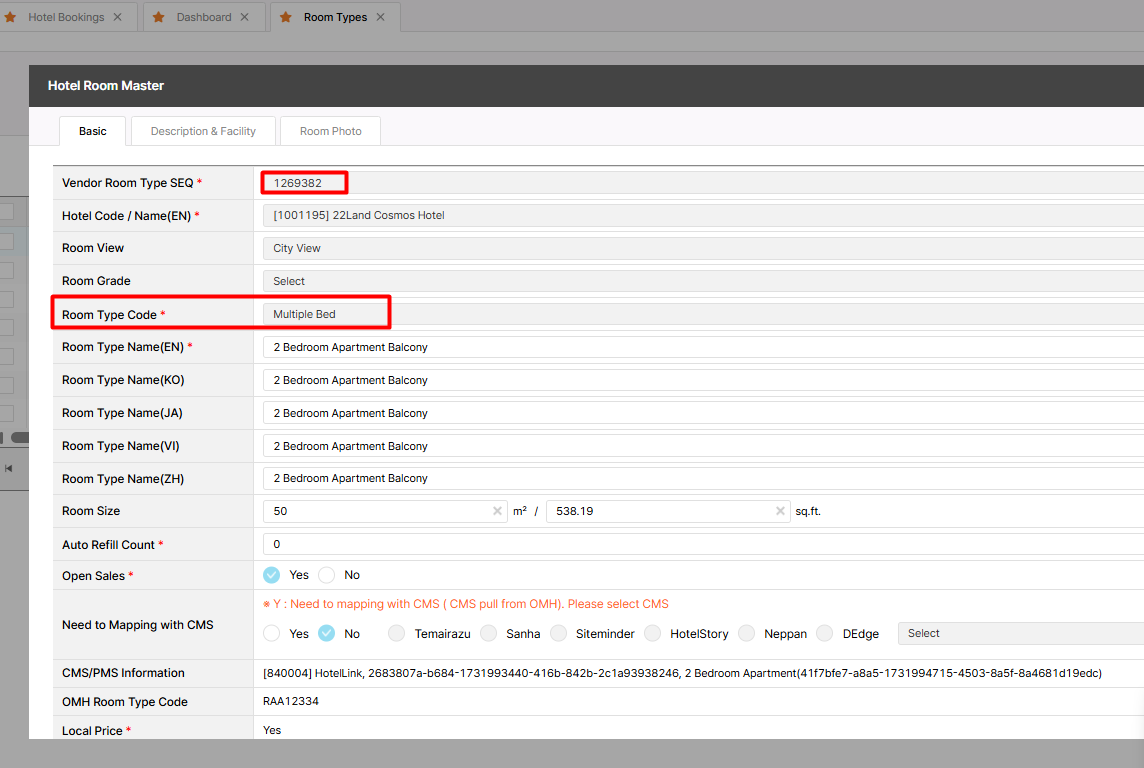The height and width of the screenshot is (768, 1144).
Task: Choose Yes for Need to Mapping with CMS
Action: (272, 633)
